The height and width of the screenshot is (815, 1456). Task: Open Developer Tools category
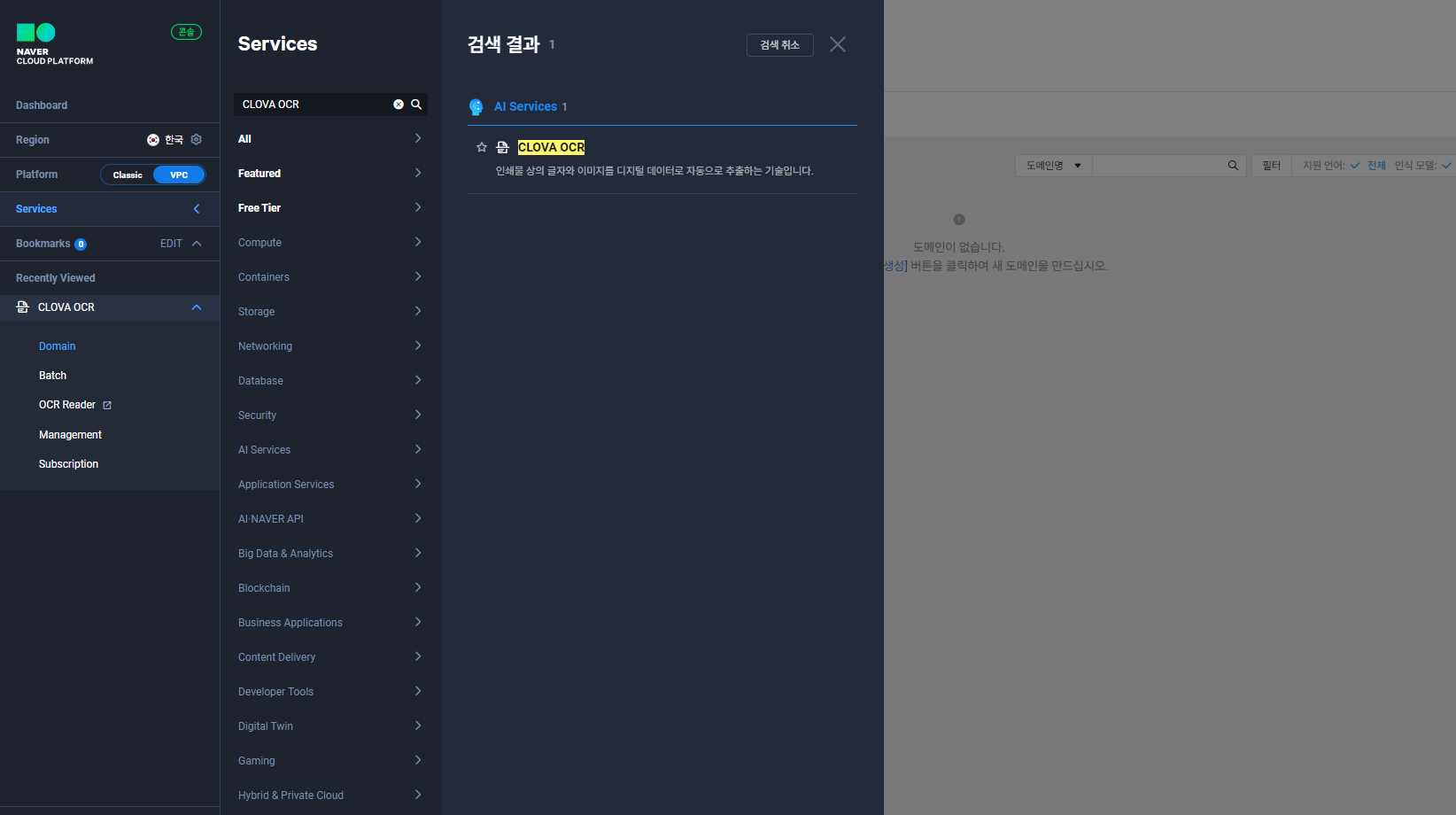(x=330, y=692)
